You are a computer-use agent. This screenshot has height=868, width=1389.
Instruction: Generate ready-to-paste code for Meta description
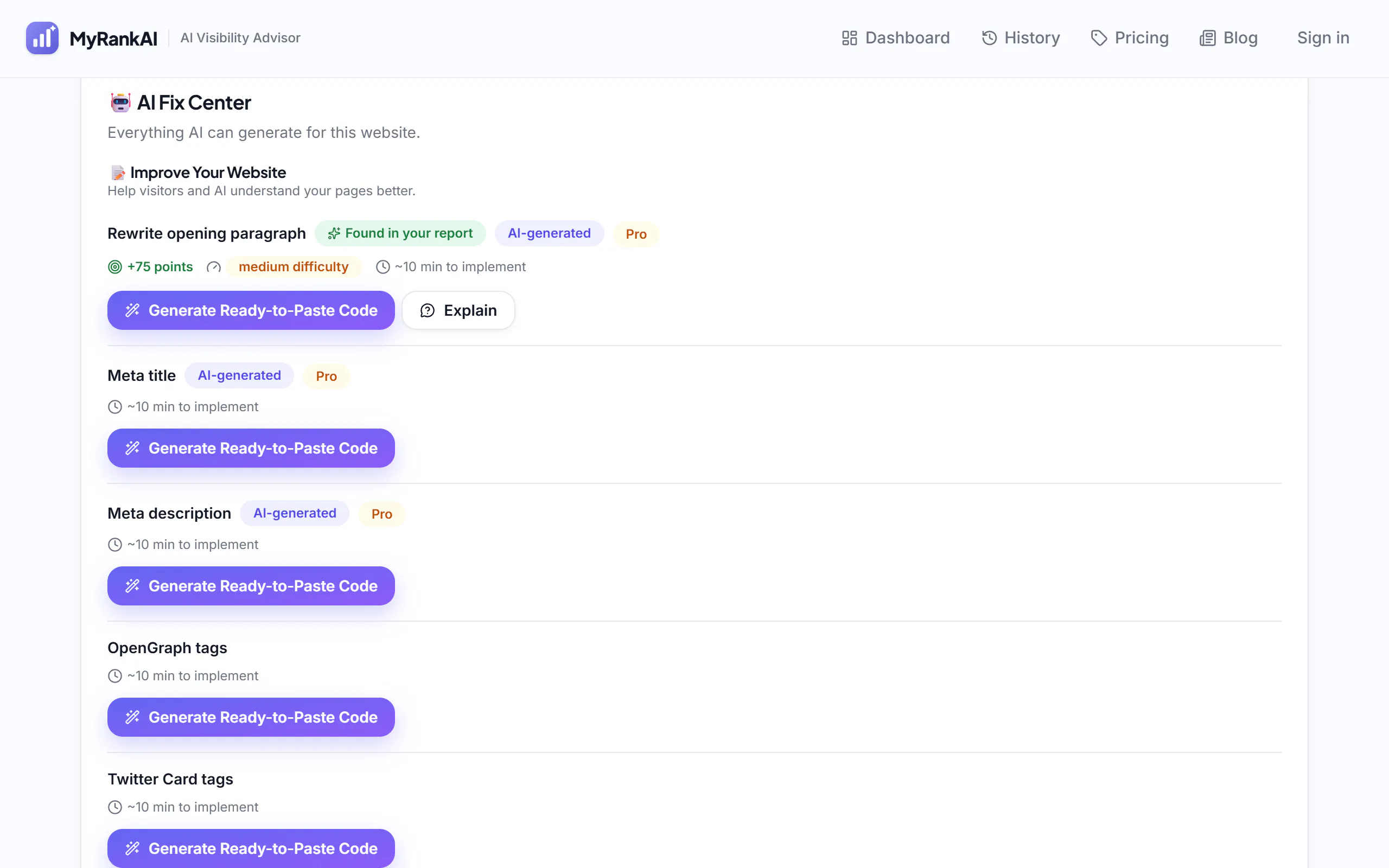(x=251, y=586)
